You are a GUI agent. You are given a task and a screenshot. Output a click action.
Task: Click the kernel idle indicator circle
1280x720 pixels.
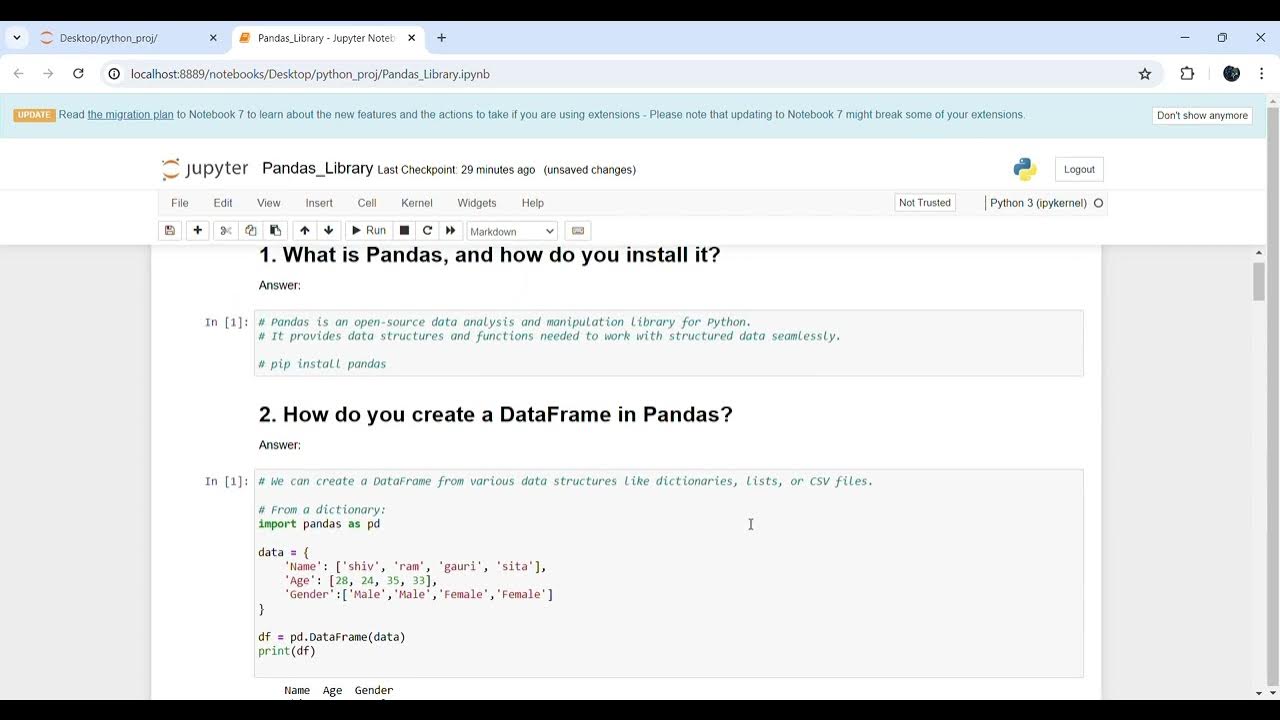(1098, 203)
